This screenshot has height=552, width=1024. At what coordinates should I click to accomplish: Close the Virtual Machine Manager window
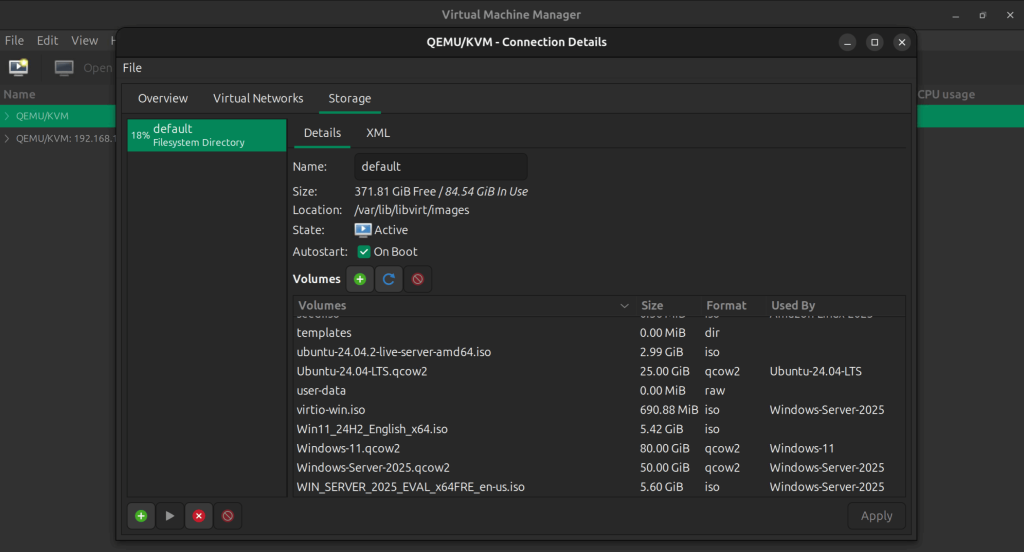point(1010,15)
